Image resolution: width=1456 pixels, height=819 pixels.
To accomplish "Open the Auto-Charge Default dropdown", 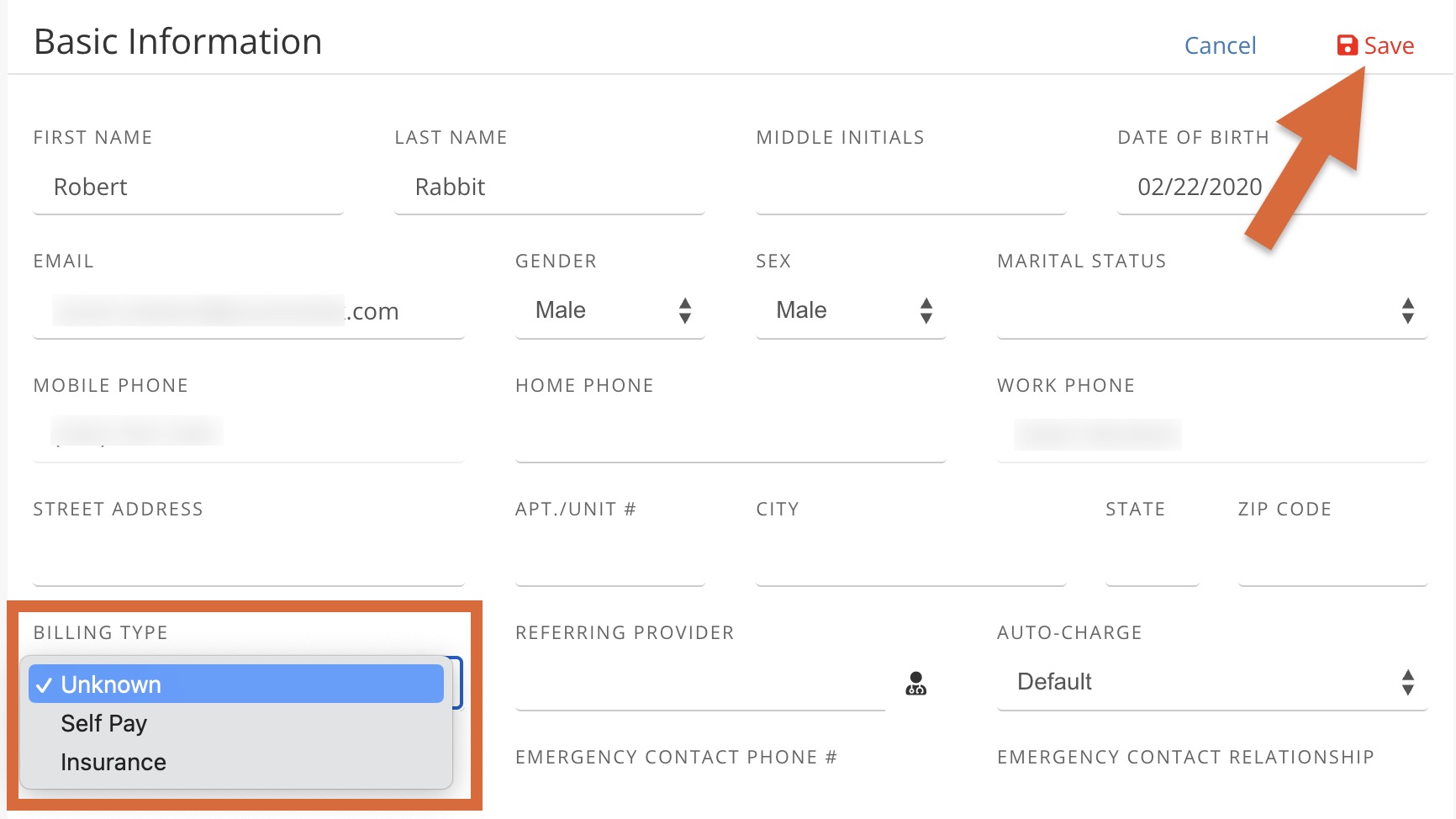I will pos(1211,682).
